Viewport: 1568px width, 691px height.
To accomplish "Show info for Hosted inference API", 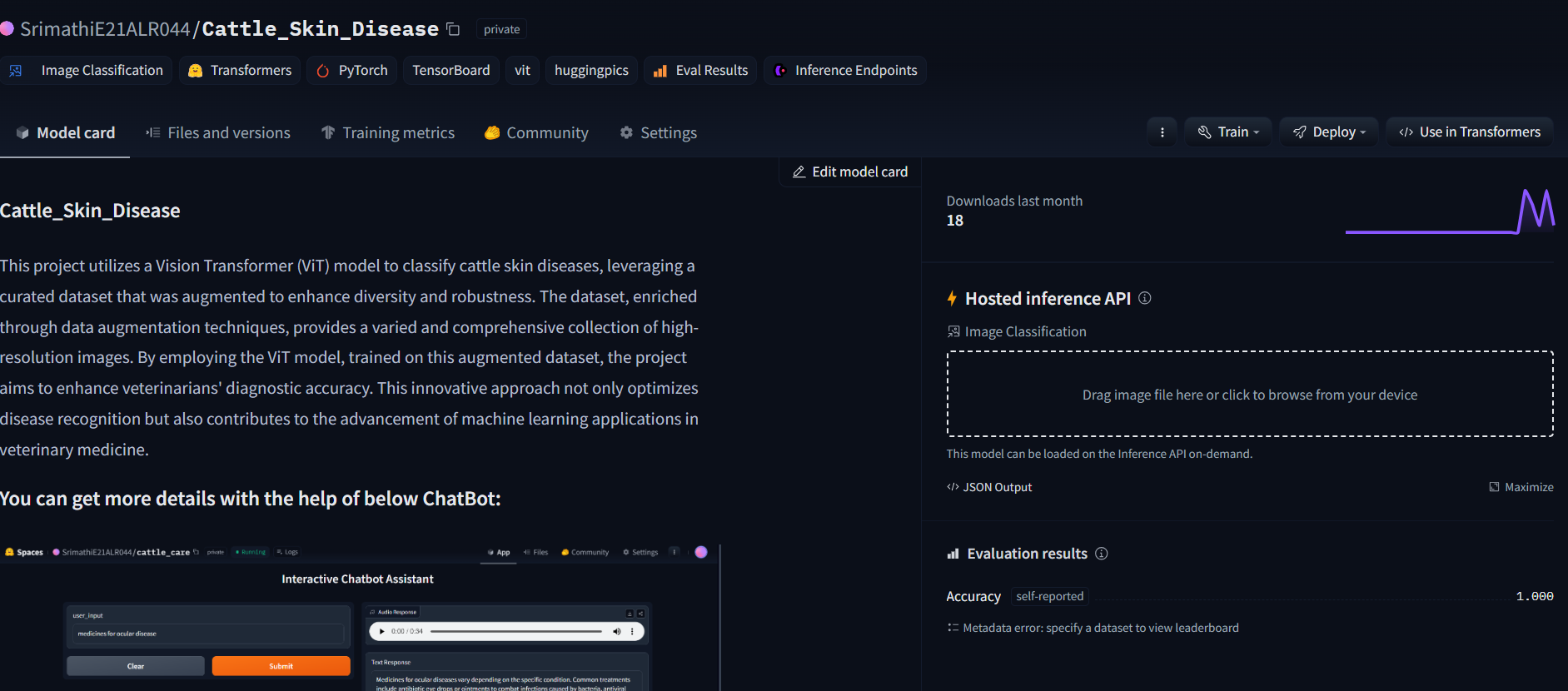I will click(1145, 298).
